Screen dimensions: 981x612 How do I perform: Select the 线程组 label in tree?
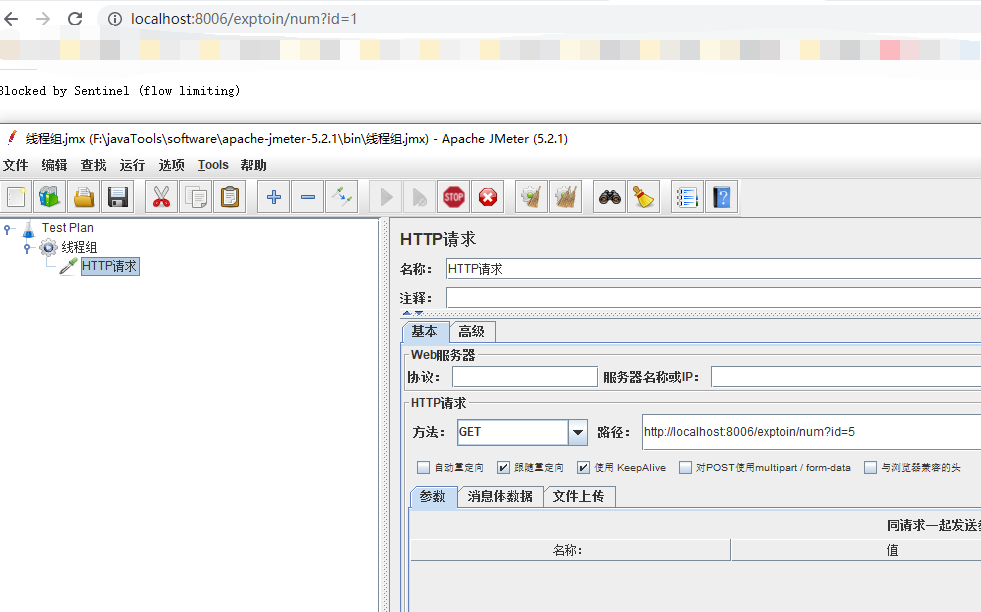click(x=79, y=248)
